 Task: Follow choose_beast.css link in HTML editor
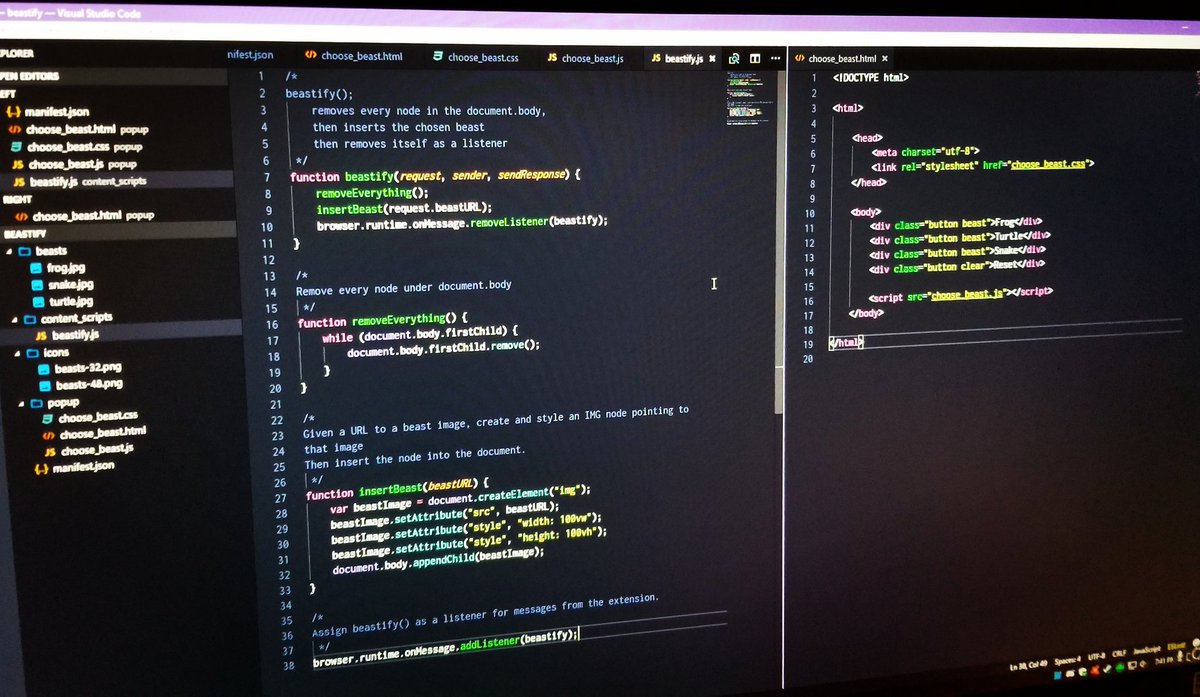[1050, 163]
